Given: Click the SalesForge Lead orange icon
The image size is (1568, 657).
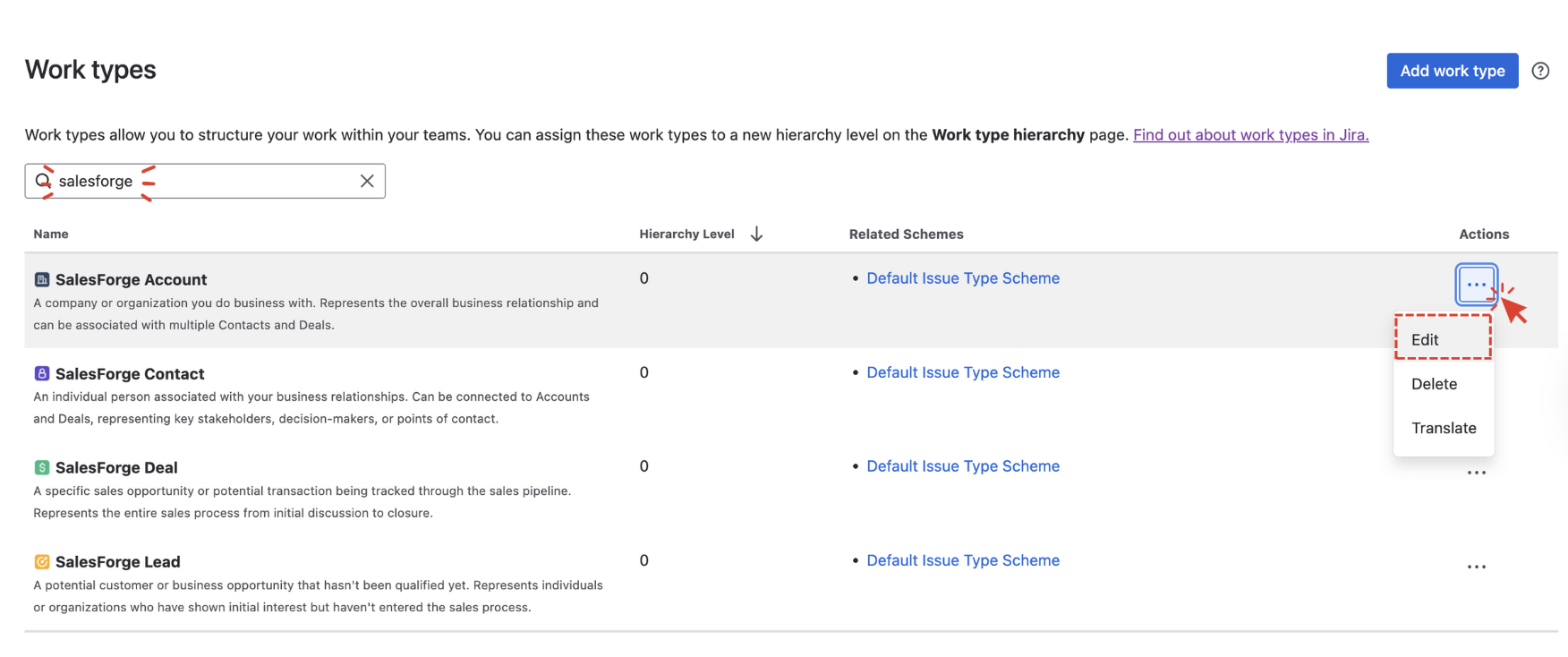Looking at the screenshot, I should pos(42,561).
